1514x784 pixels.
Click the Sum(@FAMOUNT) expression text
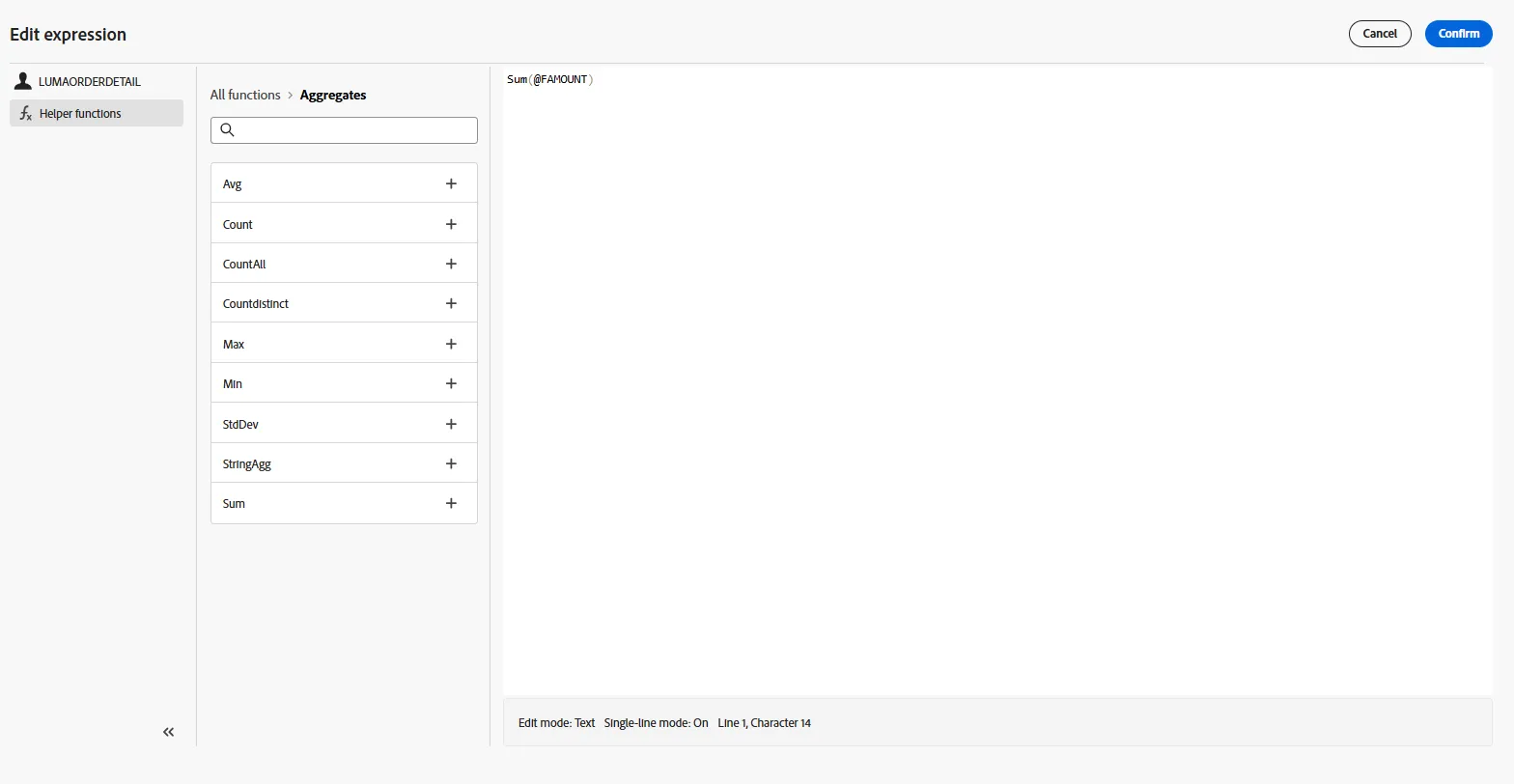pos(549,79)
